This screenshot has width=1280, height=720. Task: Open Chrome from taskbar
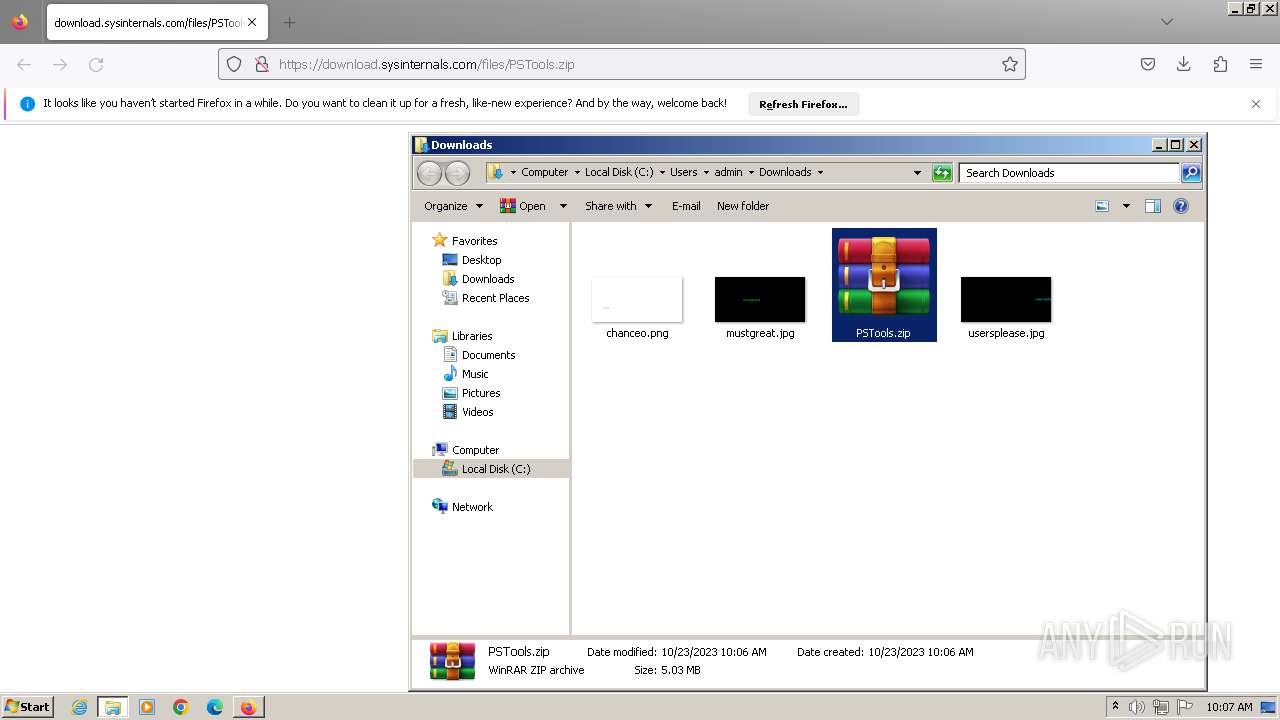(181, 707)
